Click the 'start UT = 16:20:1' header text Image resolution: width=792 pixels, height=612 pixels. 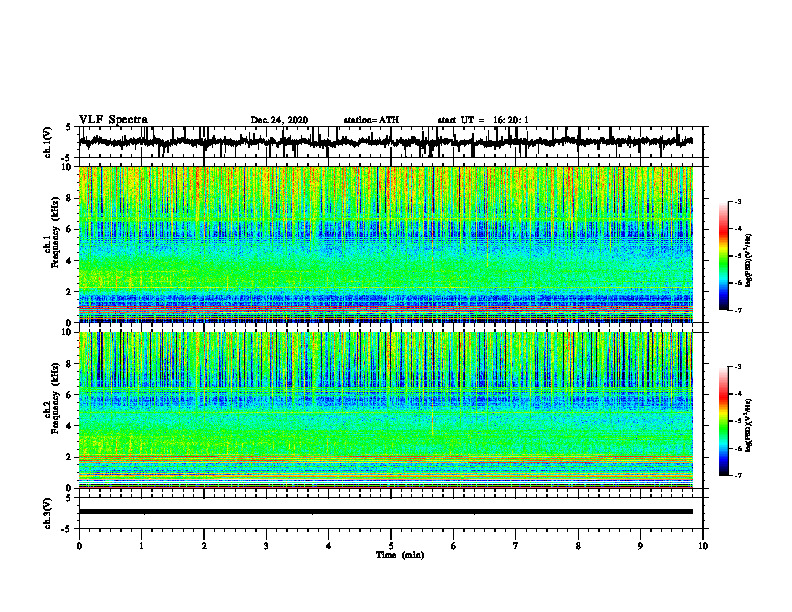(483, 120)
